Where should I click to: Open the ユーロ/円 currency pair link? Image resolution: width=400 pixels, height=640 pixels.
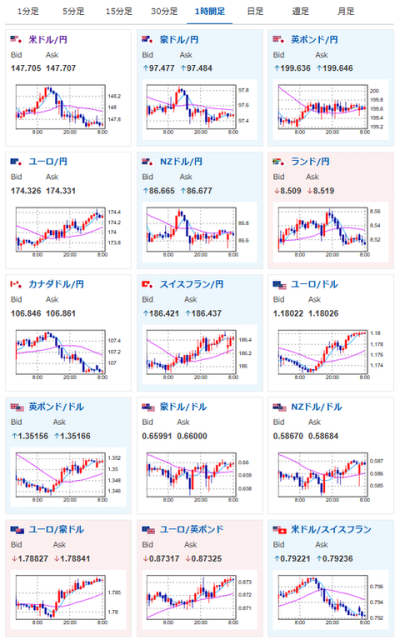(x=48, y=162)
